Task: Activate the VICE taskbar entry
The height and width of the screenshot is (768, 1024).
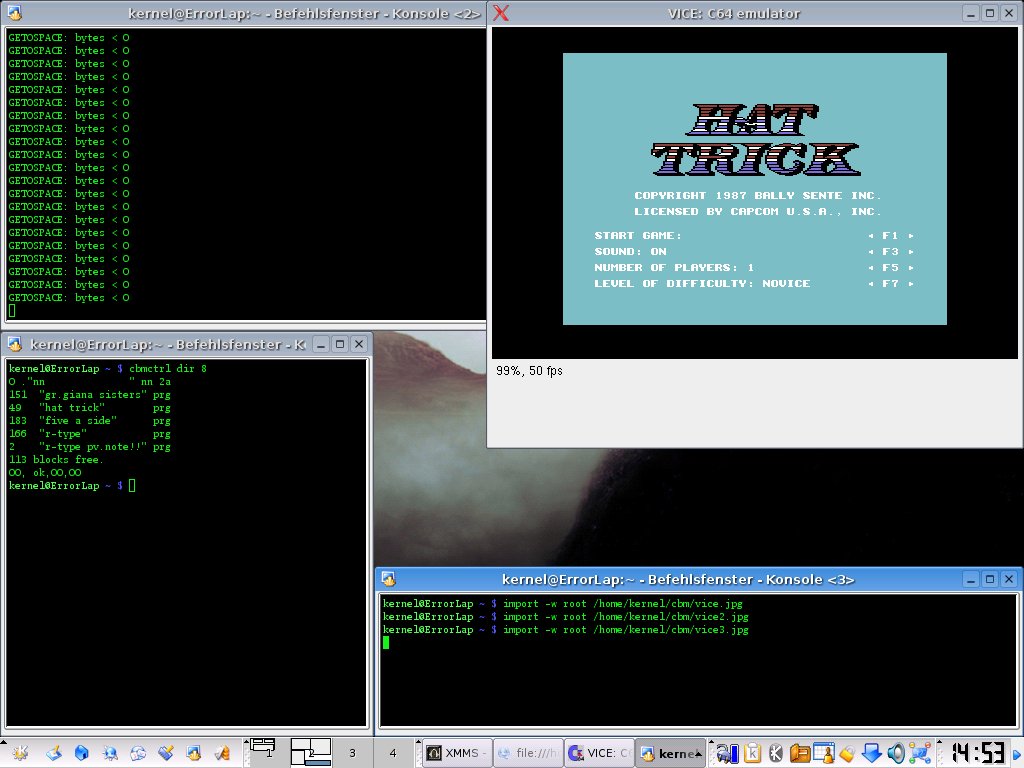Action: coord(599,753)
